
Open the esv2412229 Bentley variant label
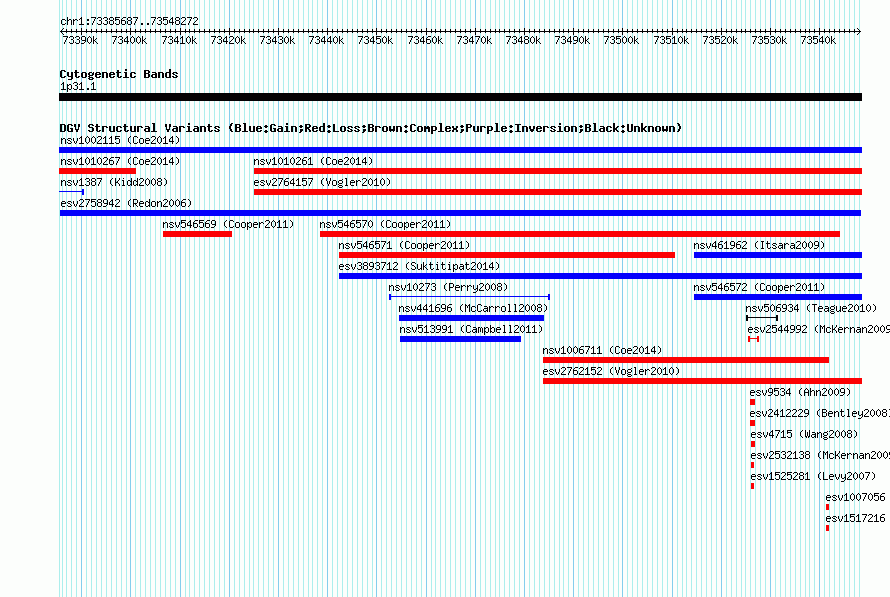820,413
